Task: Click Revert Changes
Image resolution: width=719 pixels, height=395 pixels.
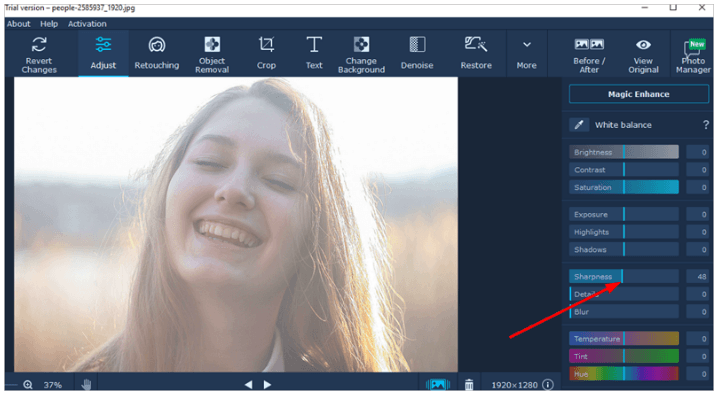Action: coord(39,54)
